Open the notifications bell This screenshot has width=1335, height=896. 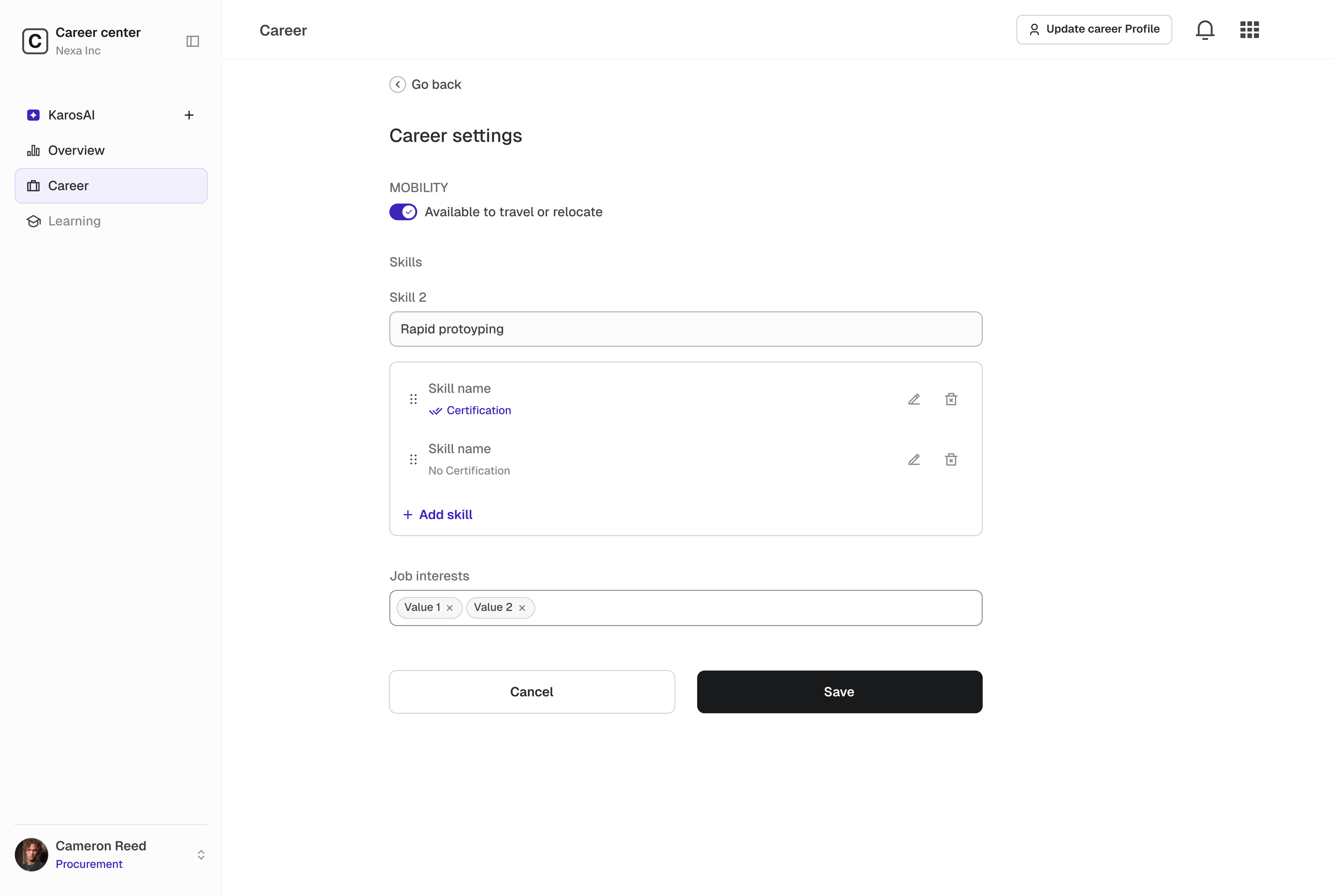pyautogui.click(x=1205, y=30)
